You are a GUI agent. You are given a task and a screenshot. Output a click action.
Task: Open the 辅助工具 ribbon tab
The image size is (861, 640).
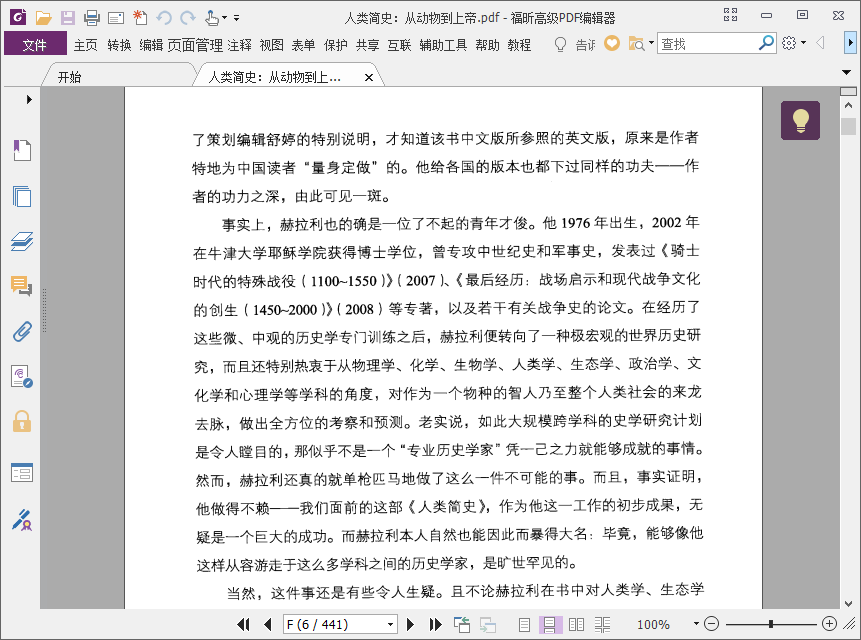pos(443,44)
